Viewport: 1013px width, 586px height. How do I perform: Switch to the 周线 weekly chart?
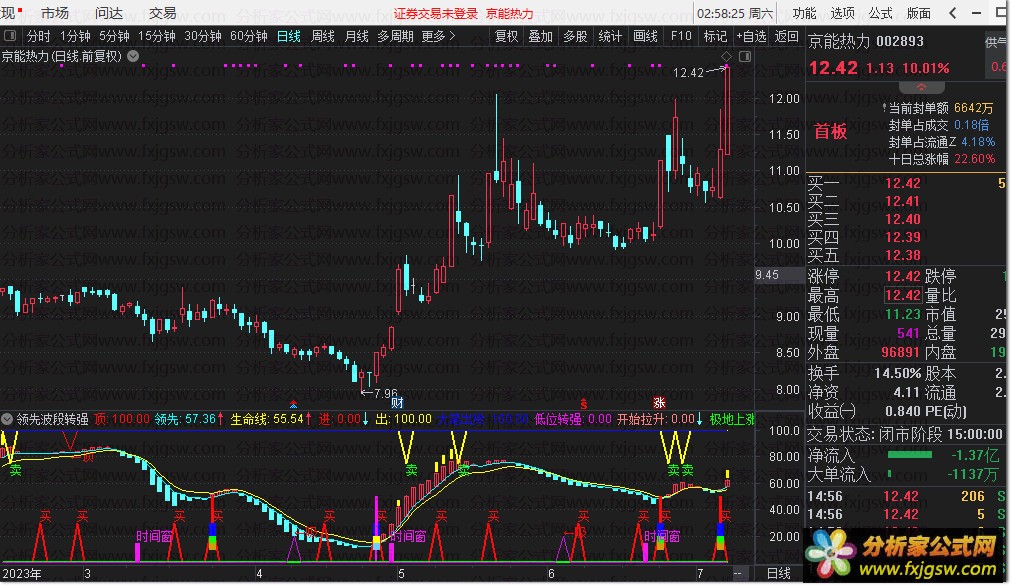click(322, 36)
